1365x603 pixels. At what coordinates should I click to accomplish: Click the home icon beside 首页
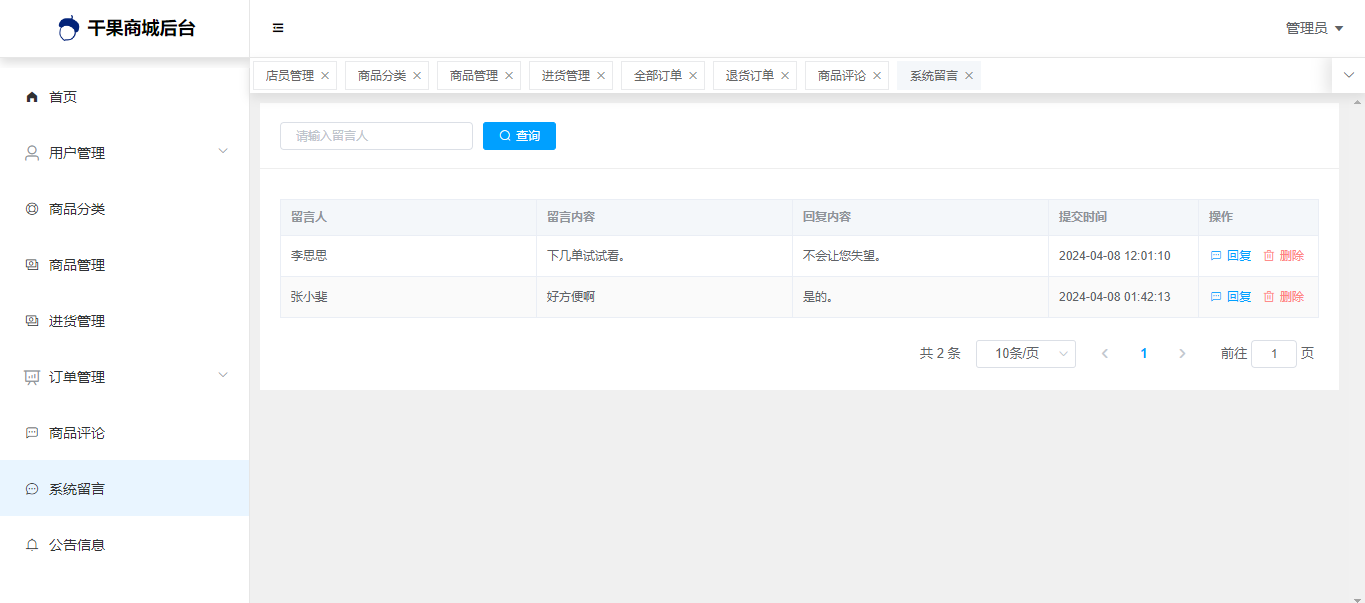coord(32,97)
